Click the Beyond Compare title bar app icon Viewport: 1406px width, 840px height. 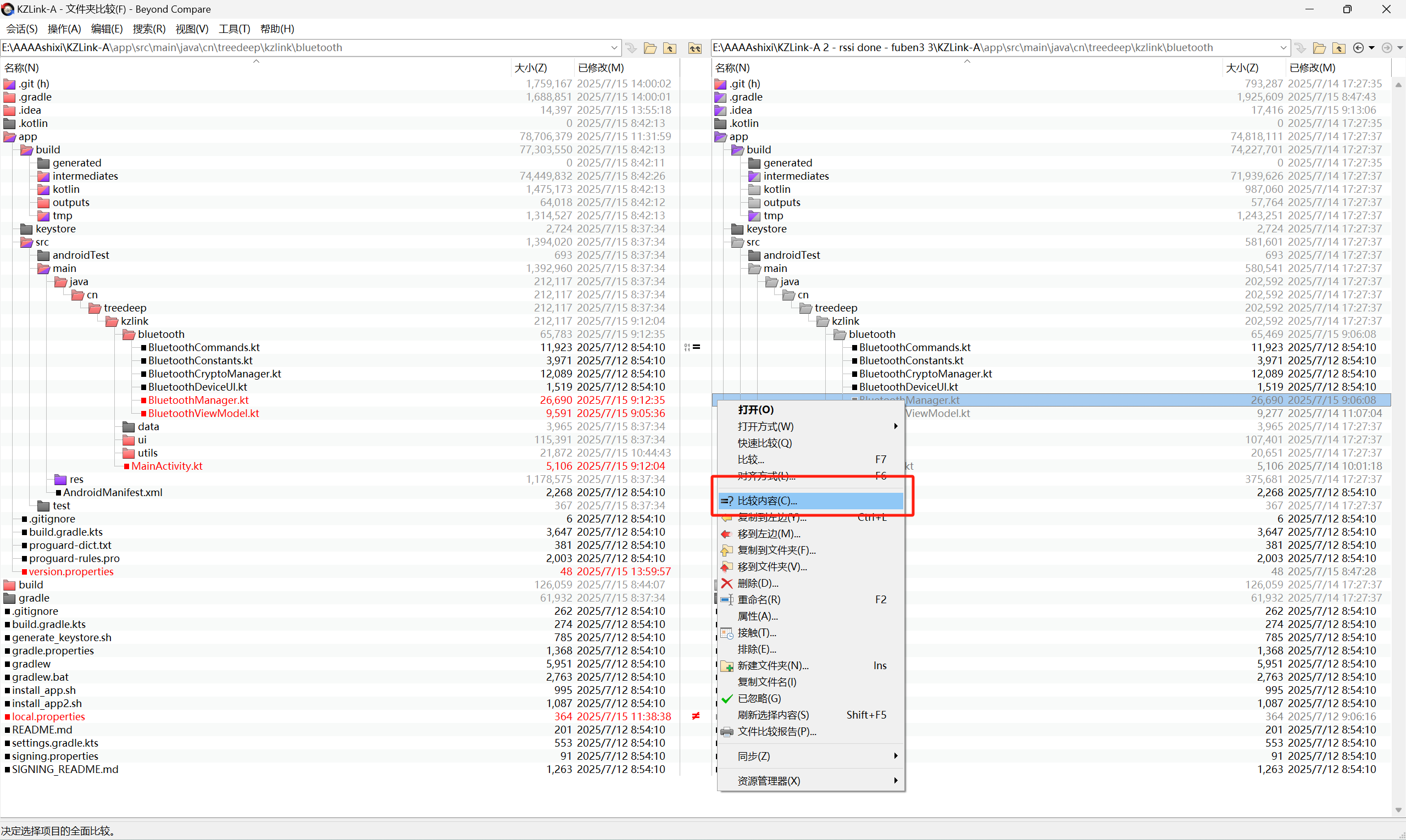7,9
